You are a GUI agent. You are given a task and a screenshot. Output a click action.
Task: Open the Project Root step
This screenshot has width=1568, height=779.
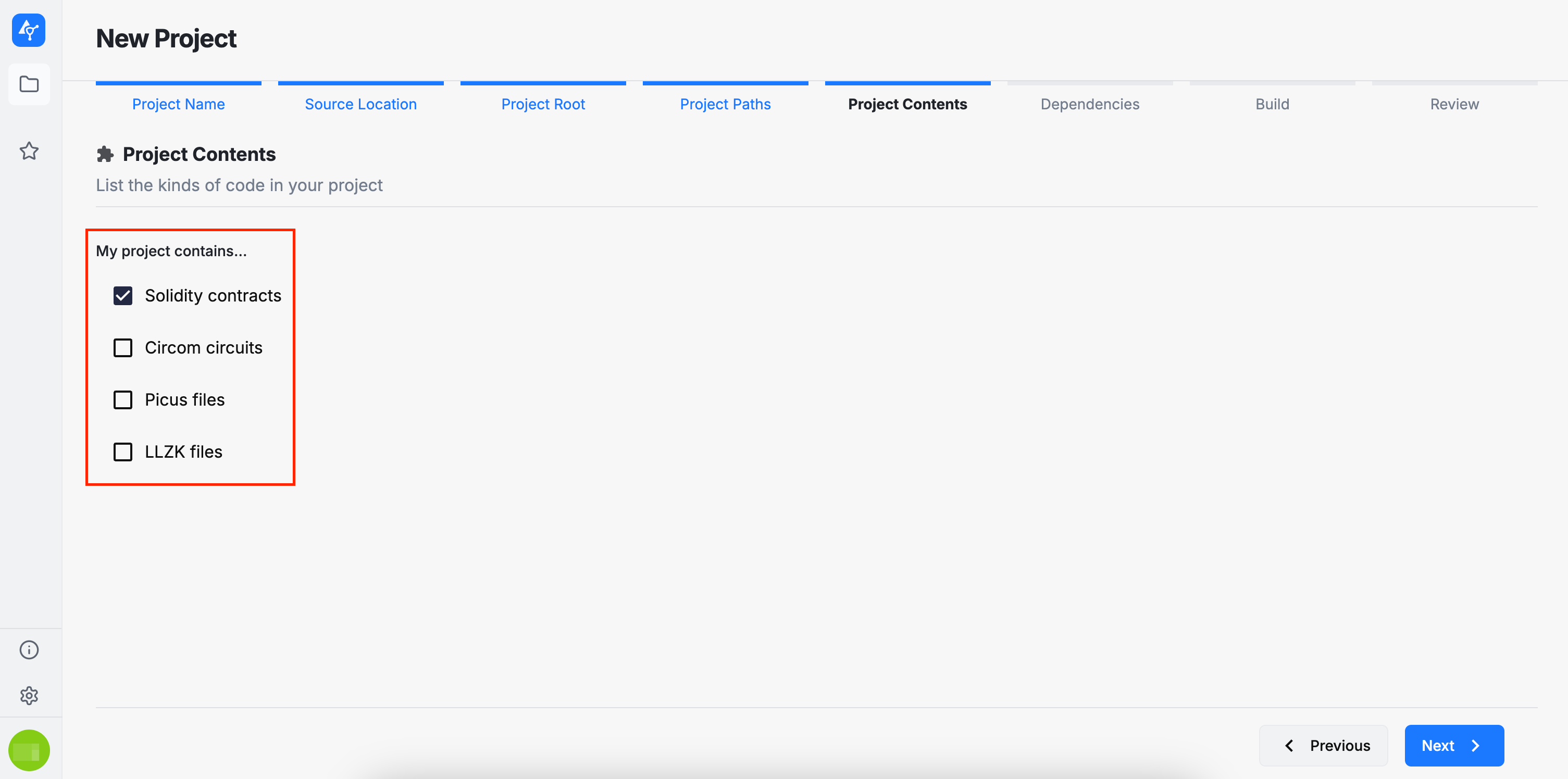[543, 104]
